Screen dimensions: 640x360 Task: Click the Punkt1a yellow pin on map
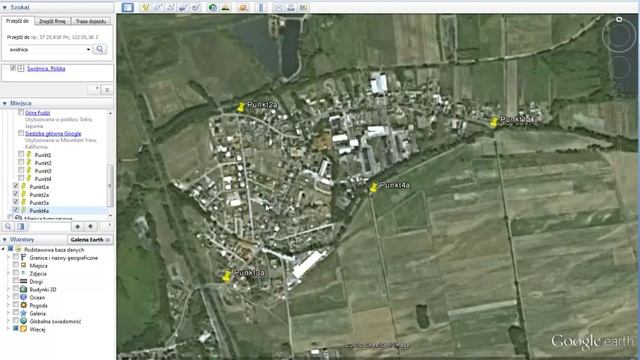pyautogui.click(x=493, y=122)
